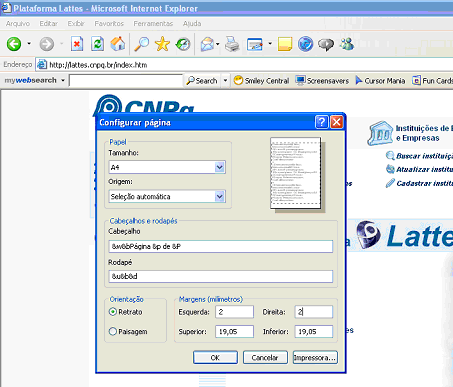
Task: Open the Arquivo menu
Action: 18,24
